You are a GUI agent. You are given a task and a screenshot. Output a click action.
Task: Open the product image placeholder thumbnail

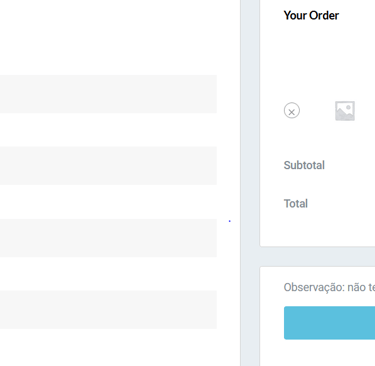(x=345, y=111)
